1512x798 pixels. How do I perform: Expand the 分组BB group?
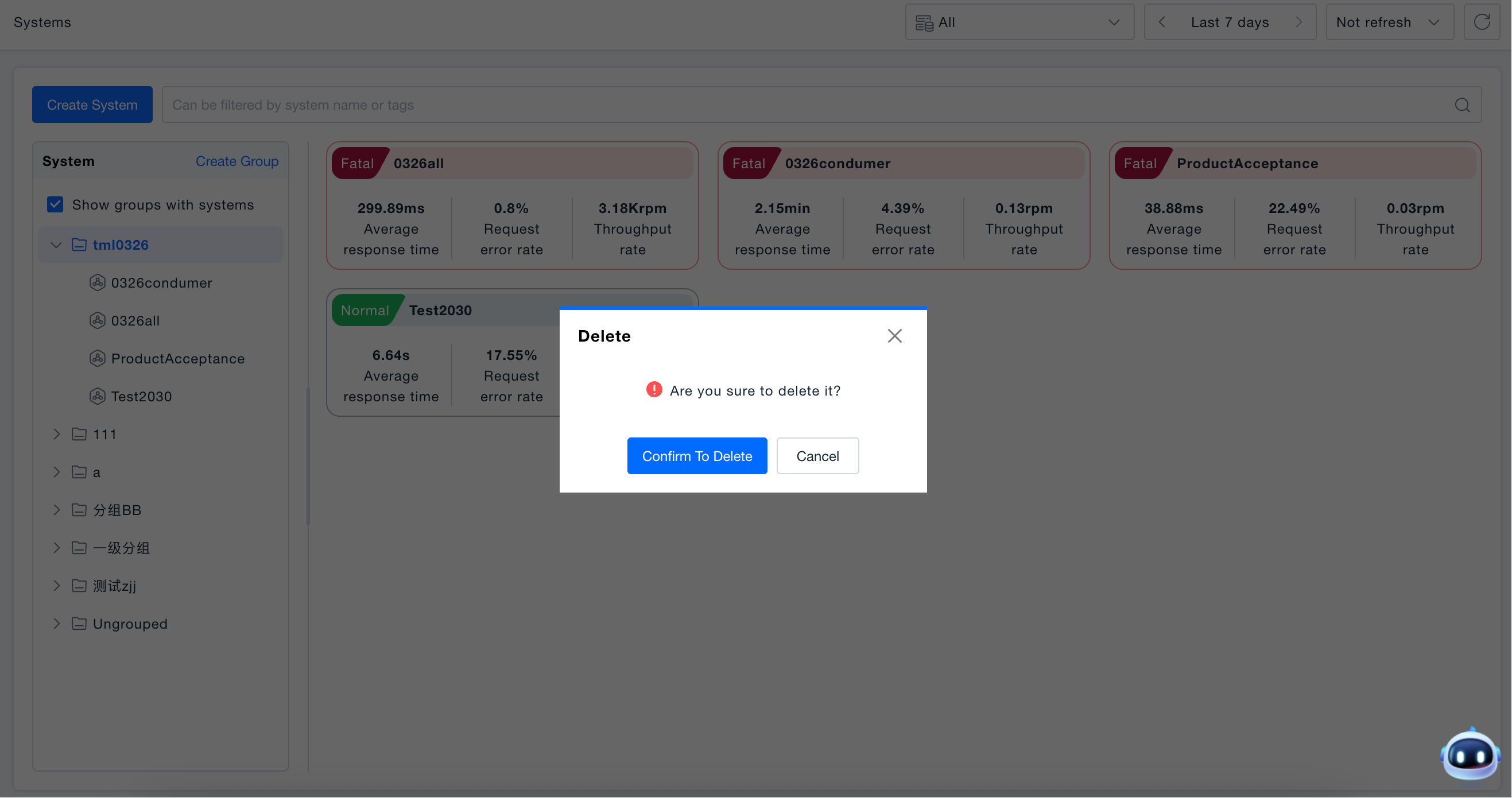pyautogui.click(x=56, y=510)
